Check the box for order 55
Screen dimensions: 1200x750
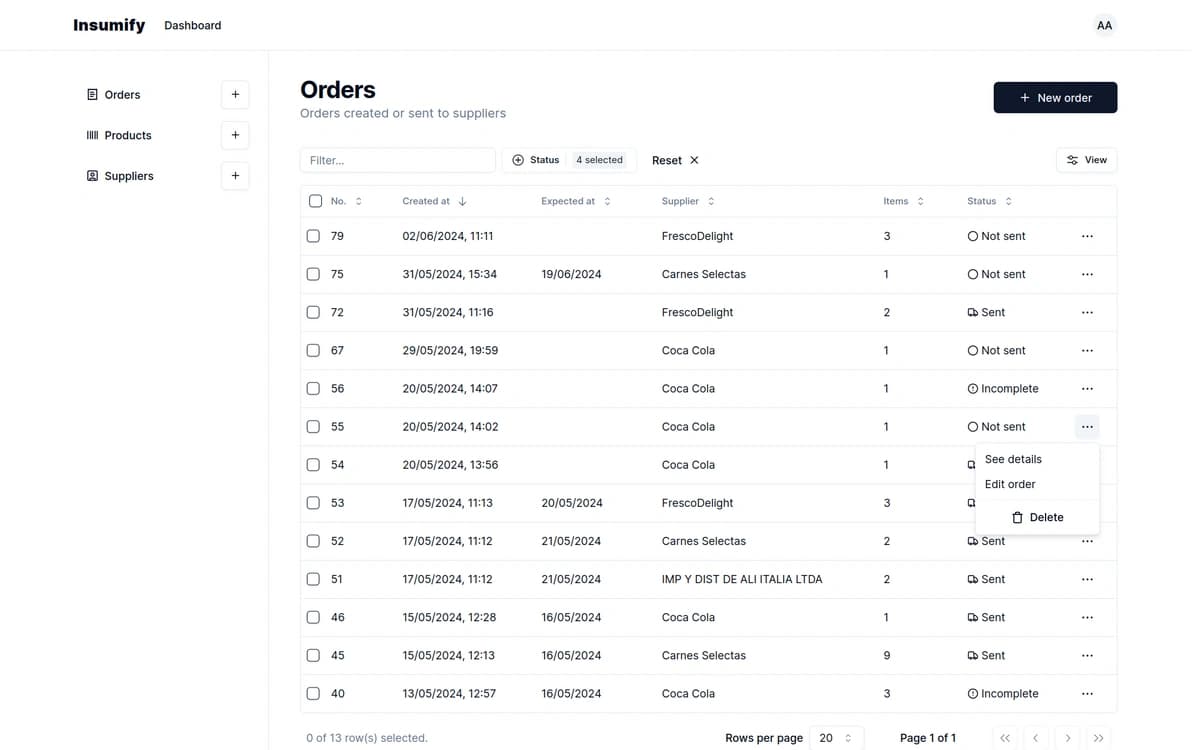313,426
